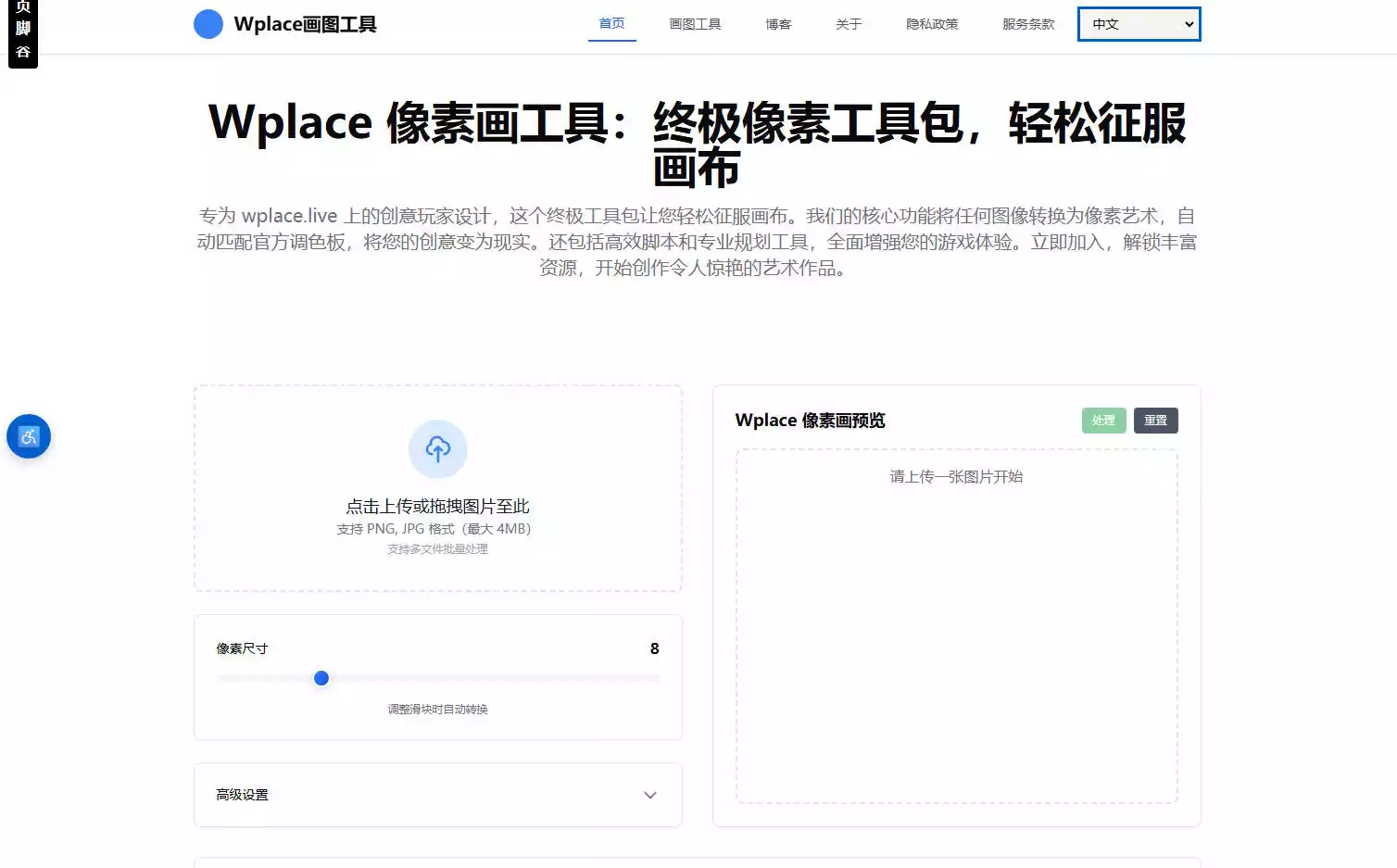Open the 博客 nav item
The image size is (1397, 868).
(779, 24)
